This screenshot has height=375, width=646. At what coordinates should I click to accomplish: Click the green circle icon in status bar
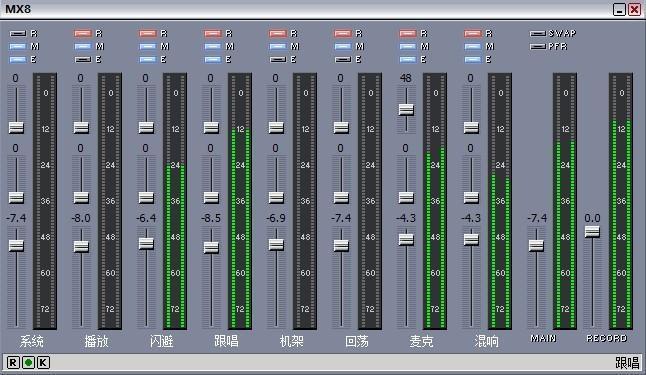pyautogui.click(x=28, y=363)
